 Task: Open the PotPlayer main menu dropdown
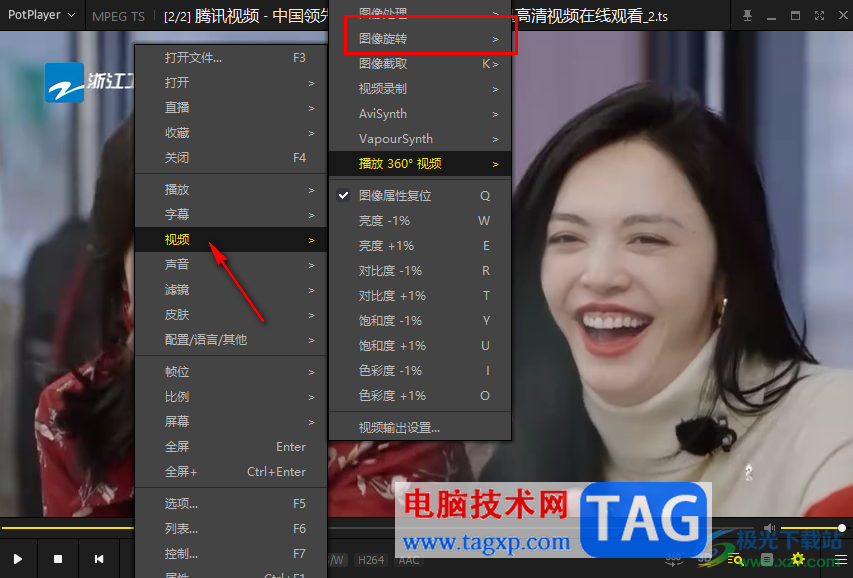click(41, 15)
